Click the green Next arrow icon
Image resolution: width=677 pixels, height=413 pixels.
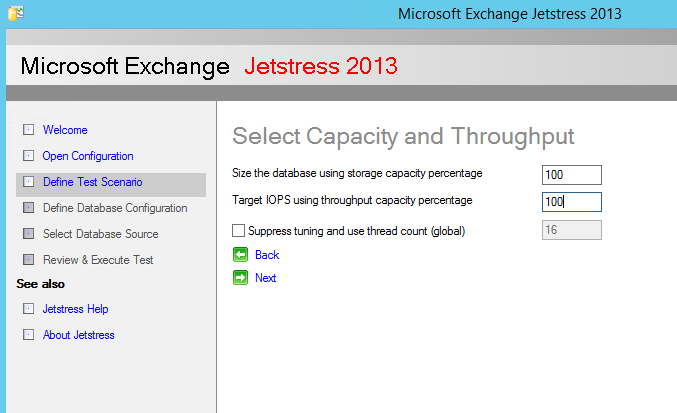pyautogui.click(x=240, y=278)
